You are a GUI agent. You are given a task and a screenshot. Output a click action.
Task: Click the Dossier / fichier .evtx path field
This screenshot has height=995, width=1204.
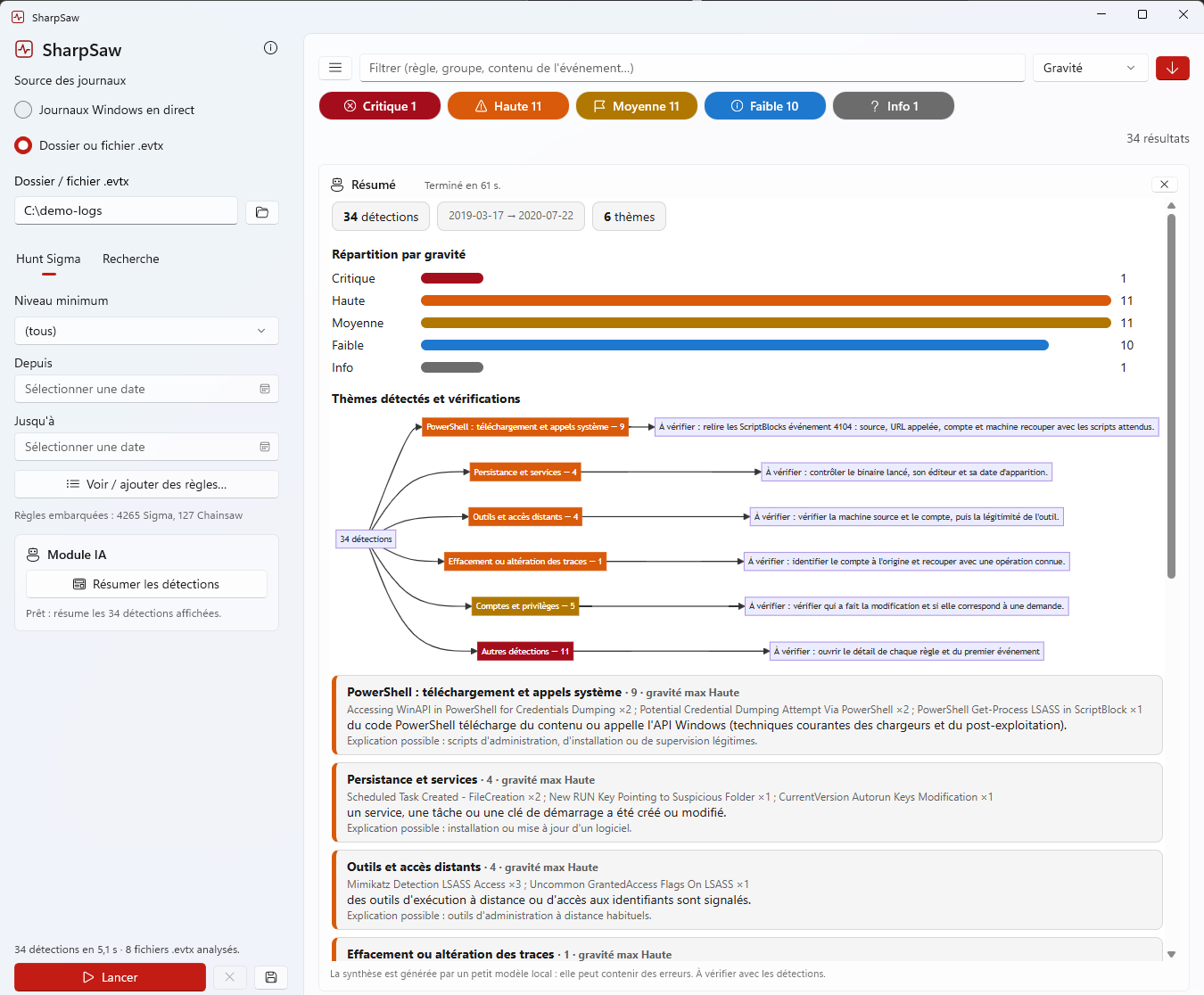(126, 210)
